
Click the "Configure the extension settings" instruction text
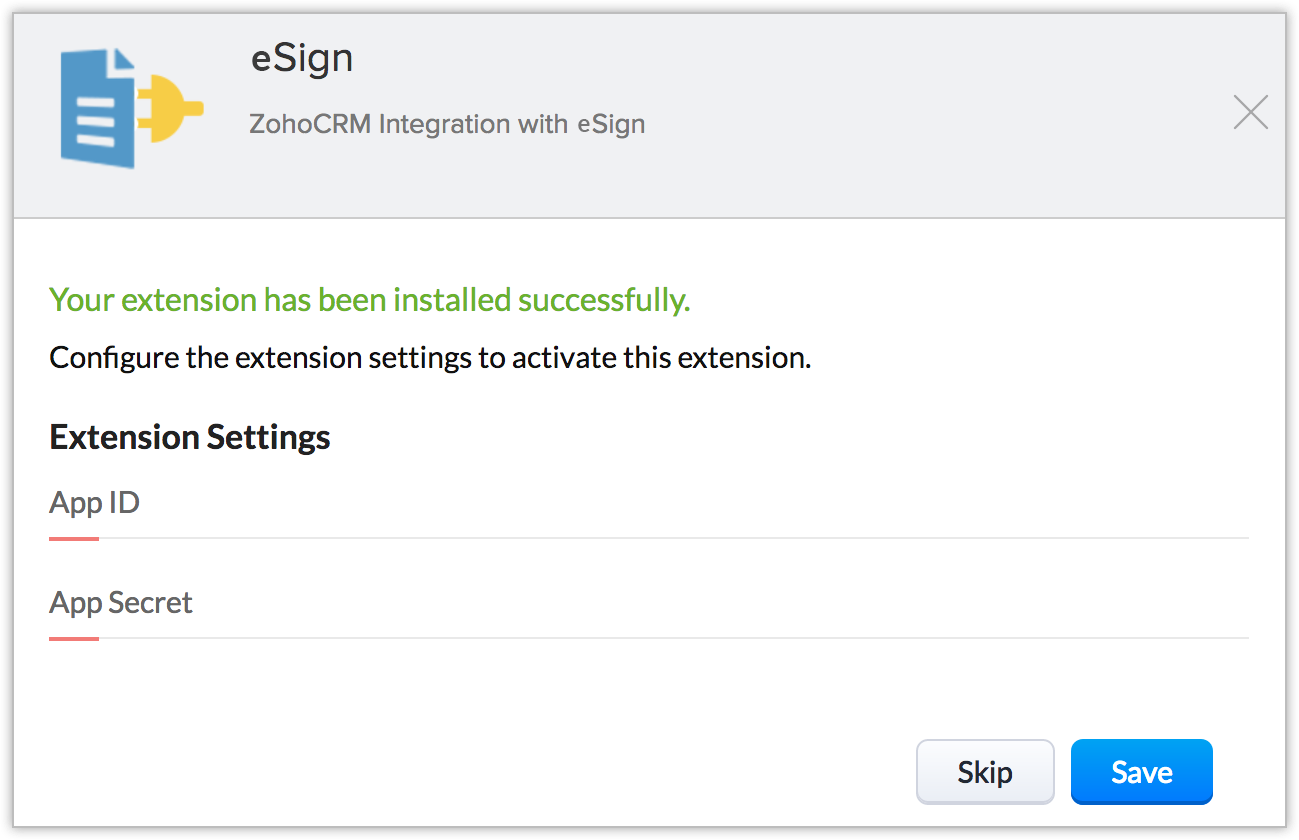(429, 358)
